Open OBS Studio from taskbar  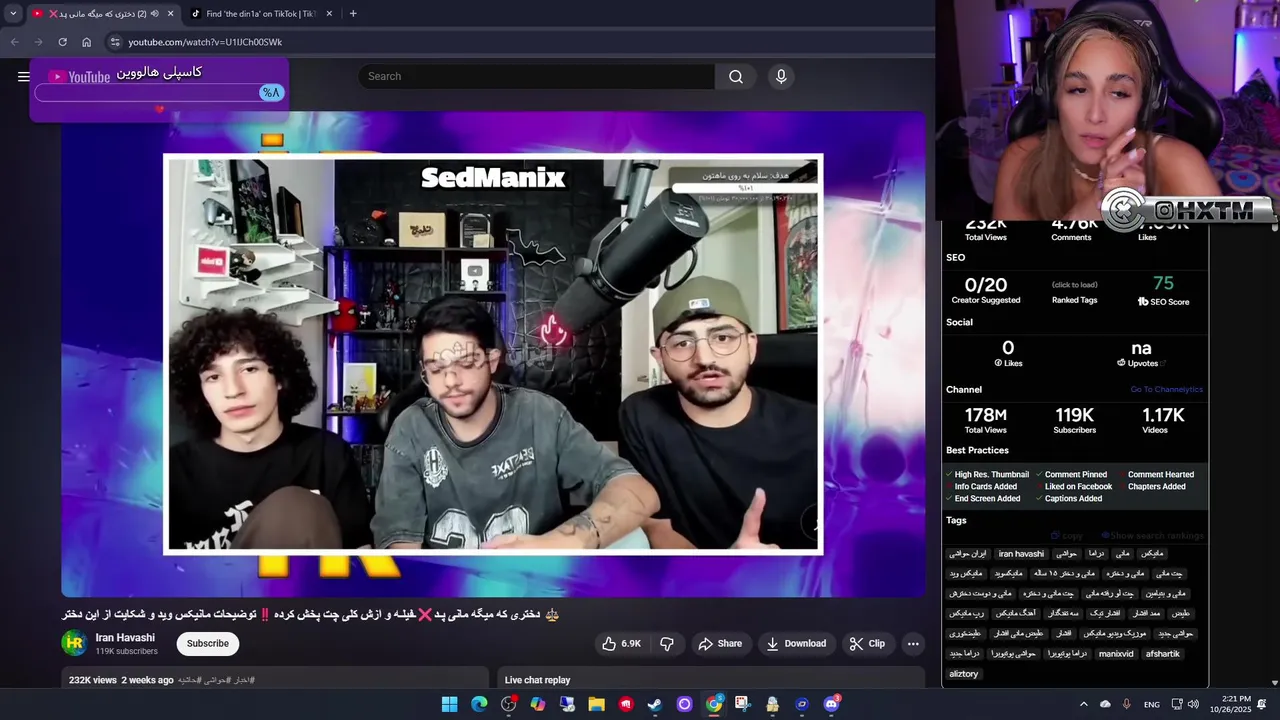[509, 704]
